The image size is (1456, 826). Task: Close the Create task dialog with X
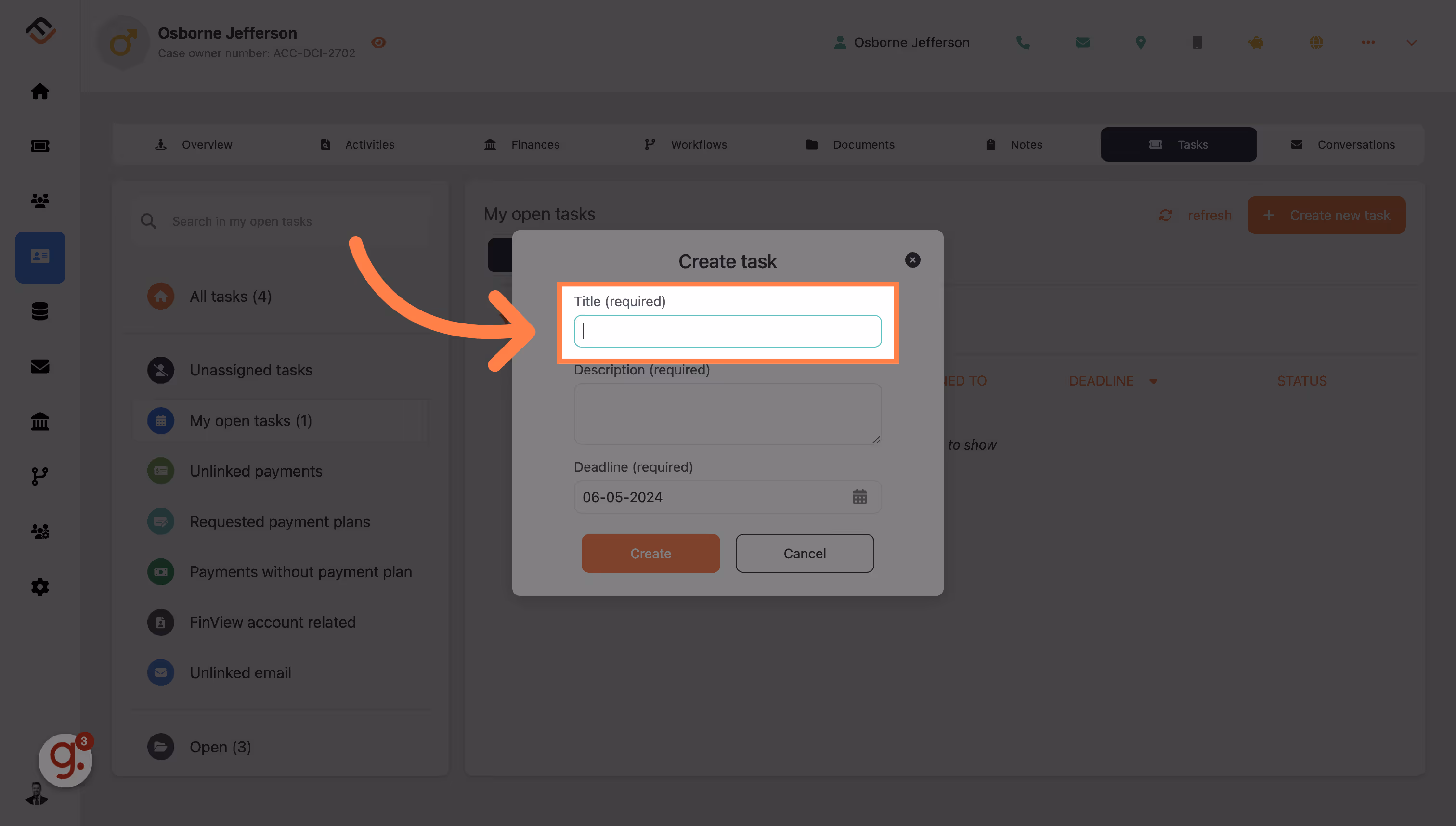click(x=912, y=260)
